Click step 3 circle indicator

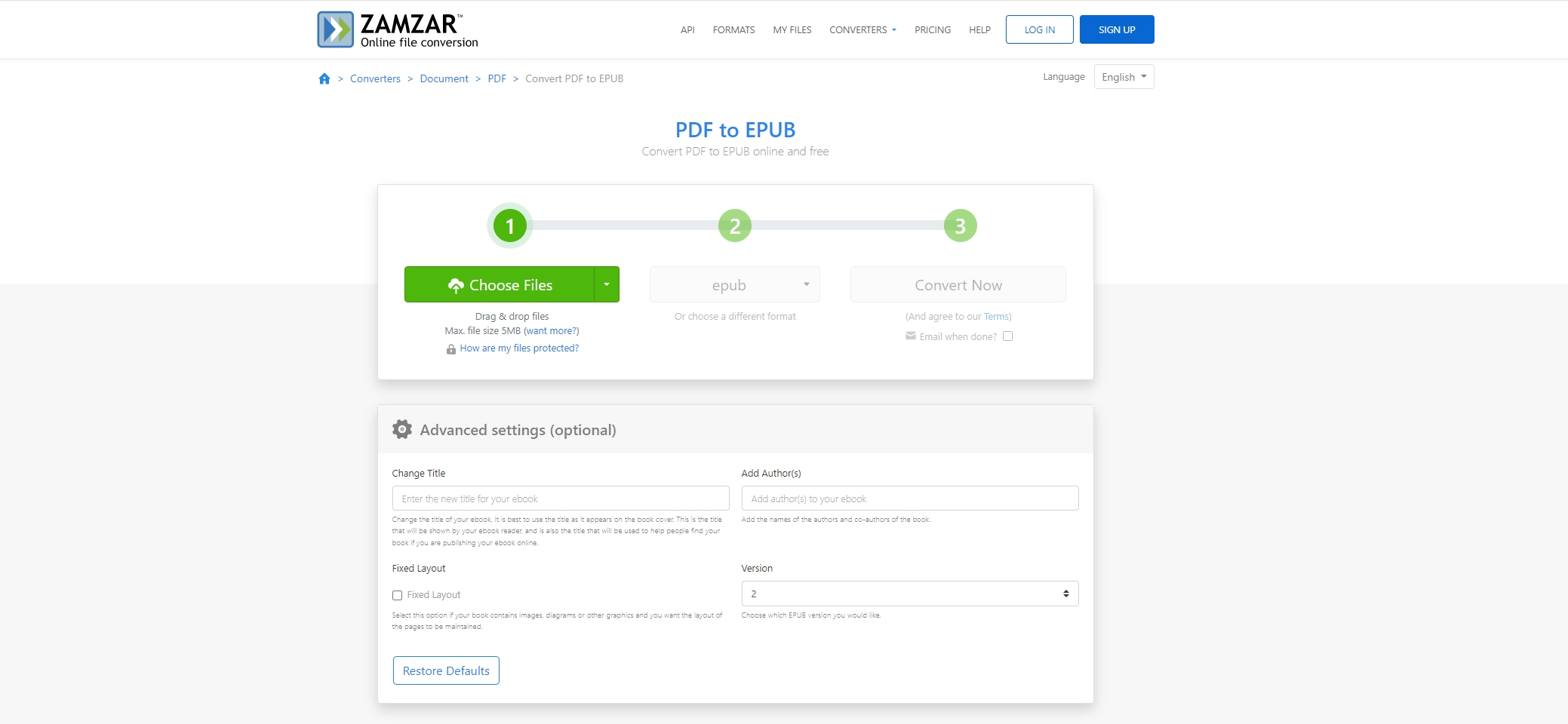[x=961, y=225]
